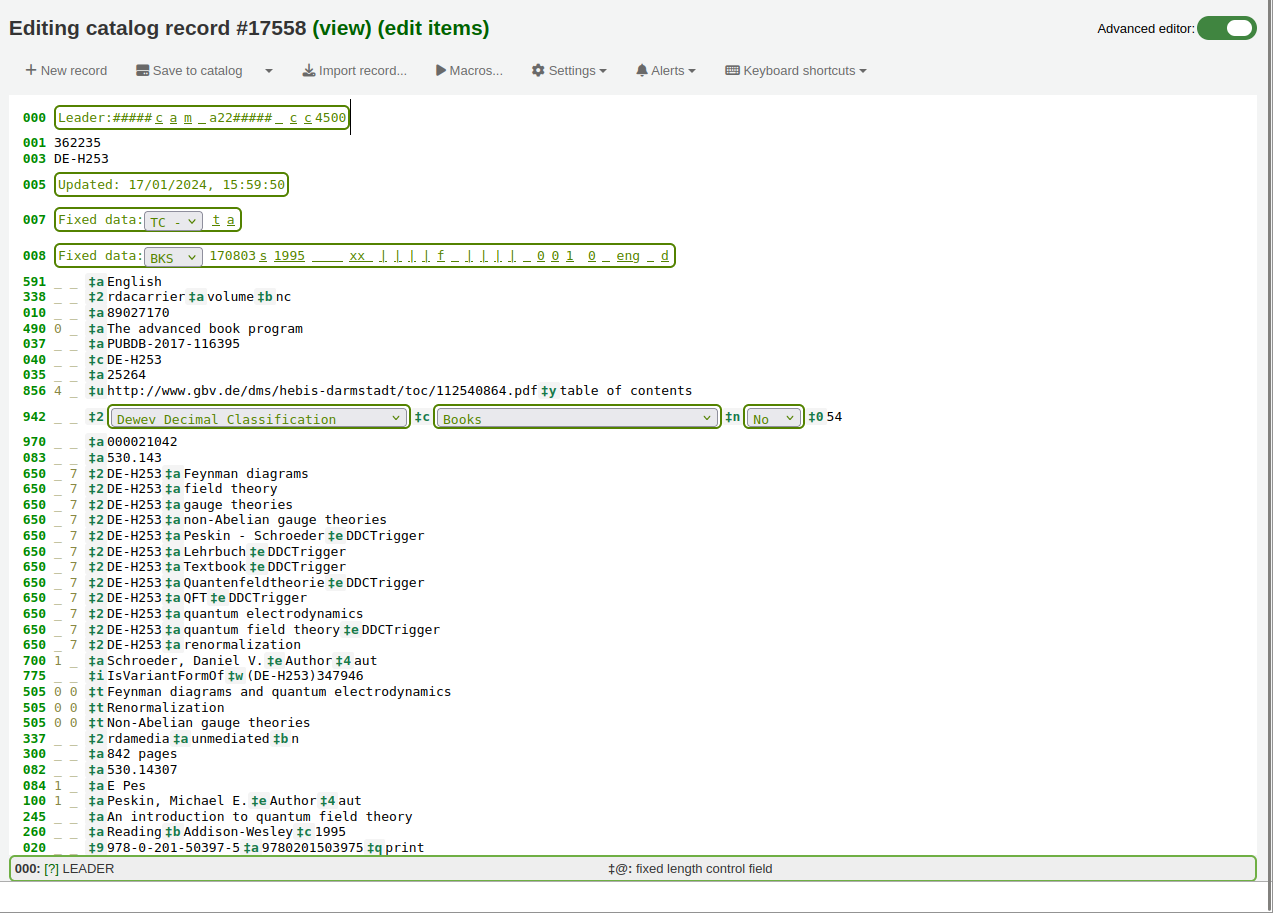Click 530.143 in field 083
1273x913 pixels.
click(134, 458)
